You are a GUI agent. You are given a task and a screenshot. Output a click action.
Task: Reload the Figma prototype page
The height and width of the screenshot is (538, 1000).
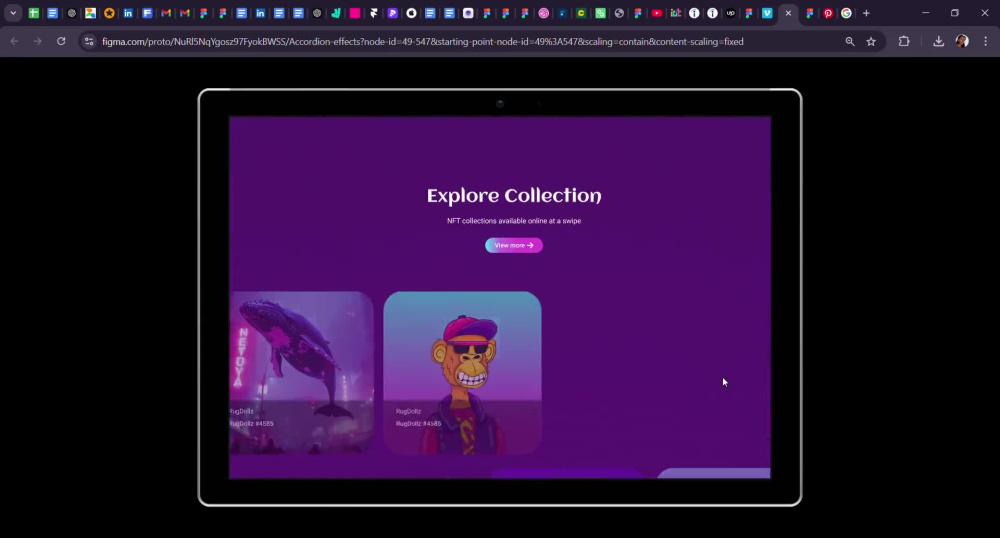pos(61,41)
